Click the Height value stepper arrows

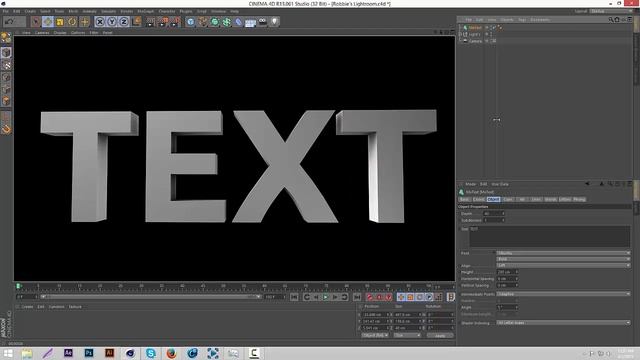click(x=516, y=272)
